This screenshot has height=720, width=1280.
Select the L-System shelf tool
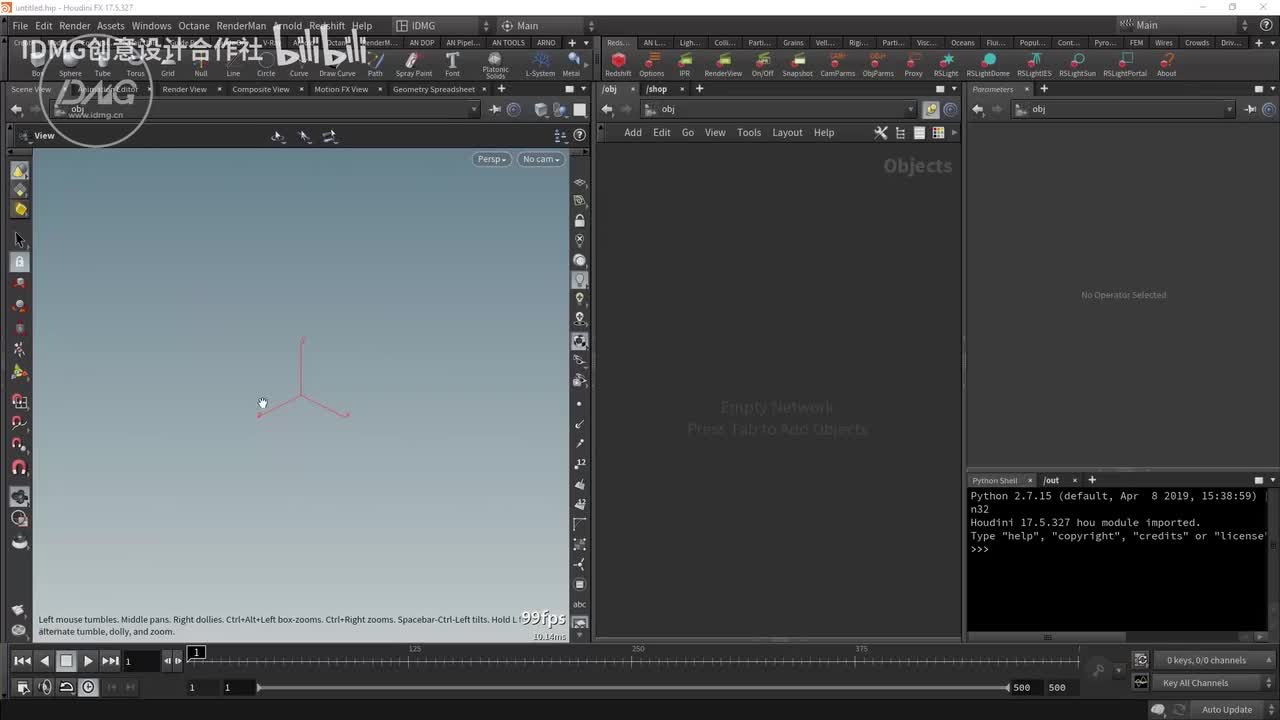(540, 65)
